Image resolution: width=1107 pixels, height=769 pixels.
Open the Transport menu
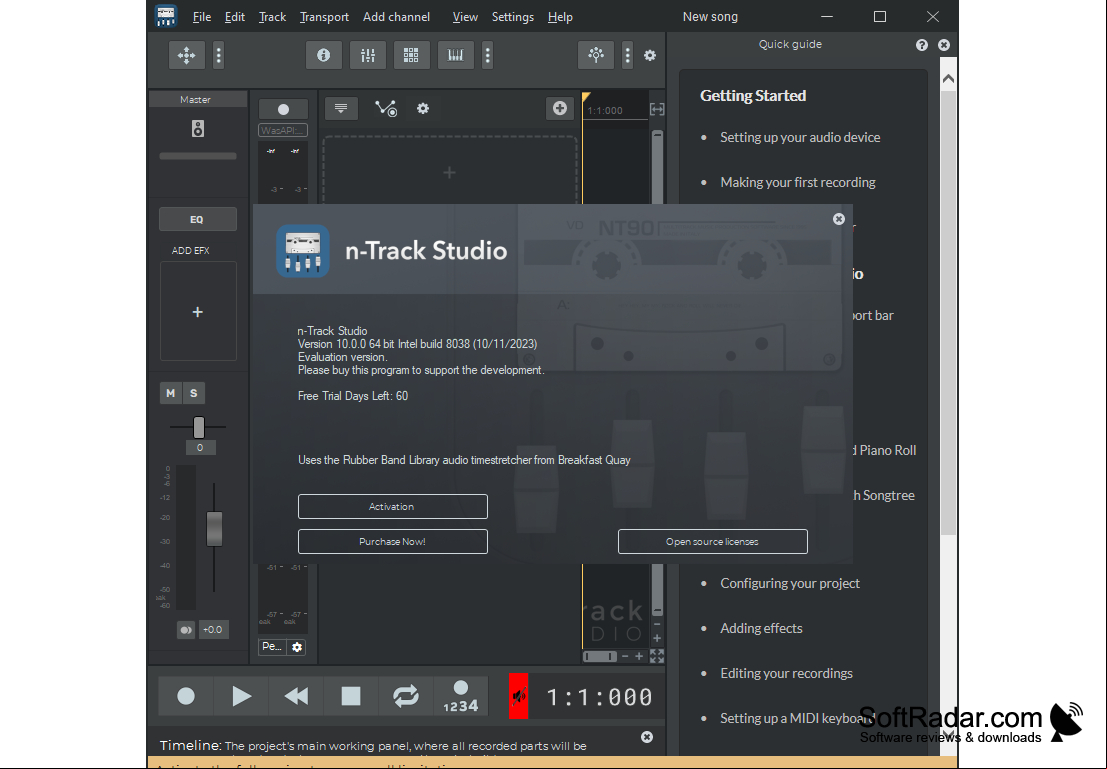click(324, 17)
